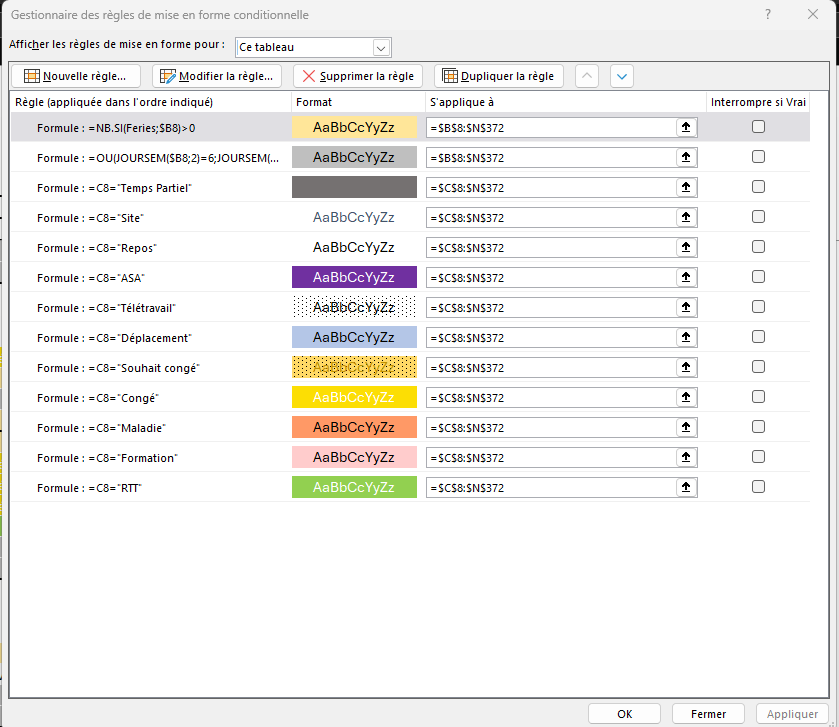The image size is (839, 727).
Task: Click the light blue format preview of Déplacement rule
Action: pos(354,337)
